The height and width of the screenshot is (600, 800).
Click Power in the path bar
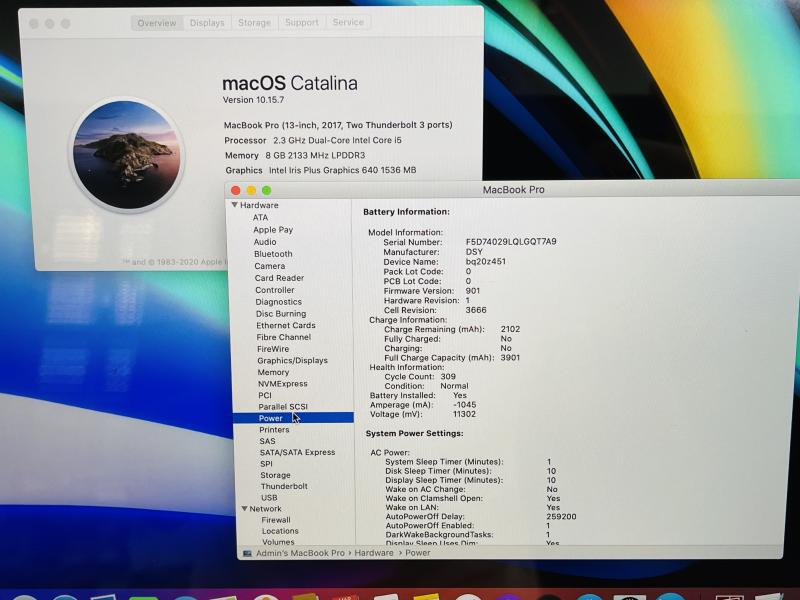[x=417, y=553]
